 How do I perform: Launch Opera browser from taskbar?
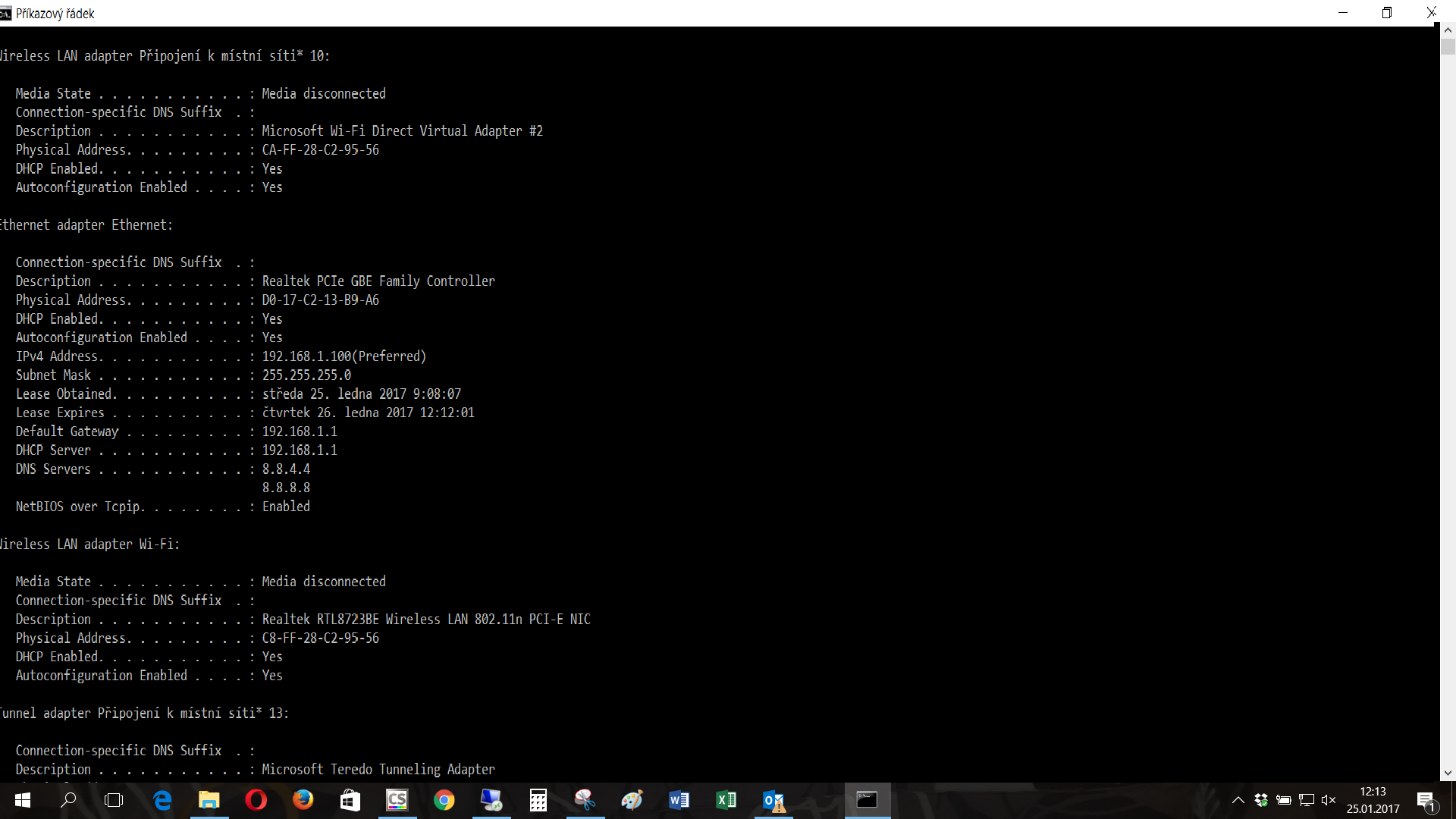point(256,800)
